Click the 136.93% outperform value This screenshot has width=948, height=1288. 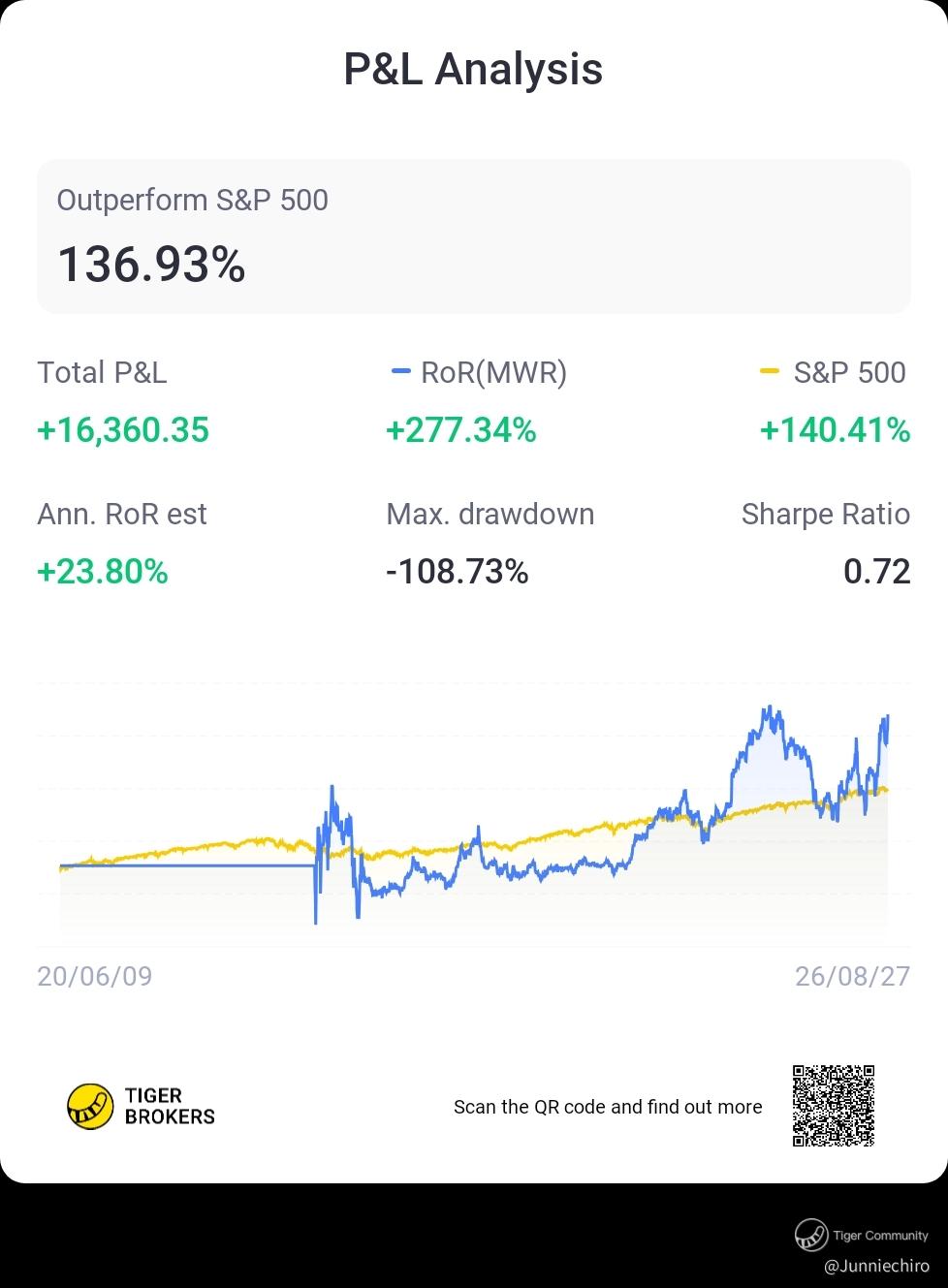pyautogui.click(x=151, y=265)
